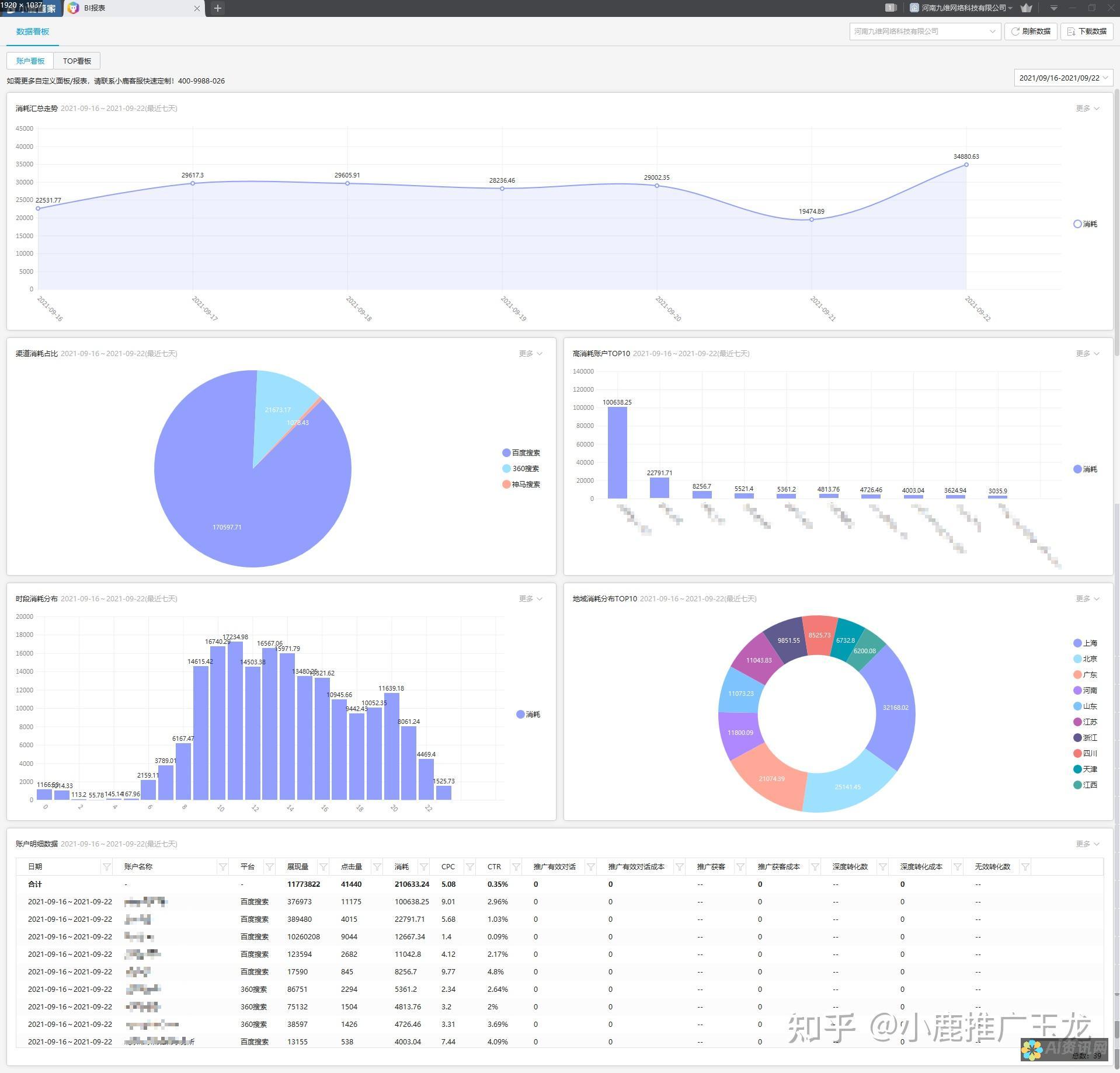This screenshot has height=1073, width=1120.
Task: Click the 刷新数据 button
Action: 1031,32
